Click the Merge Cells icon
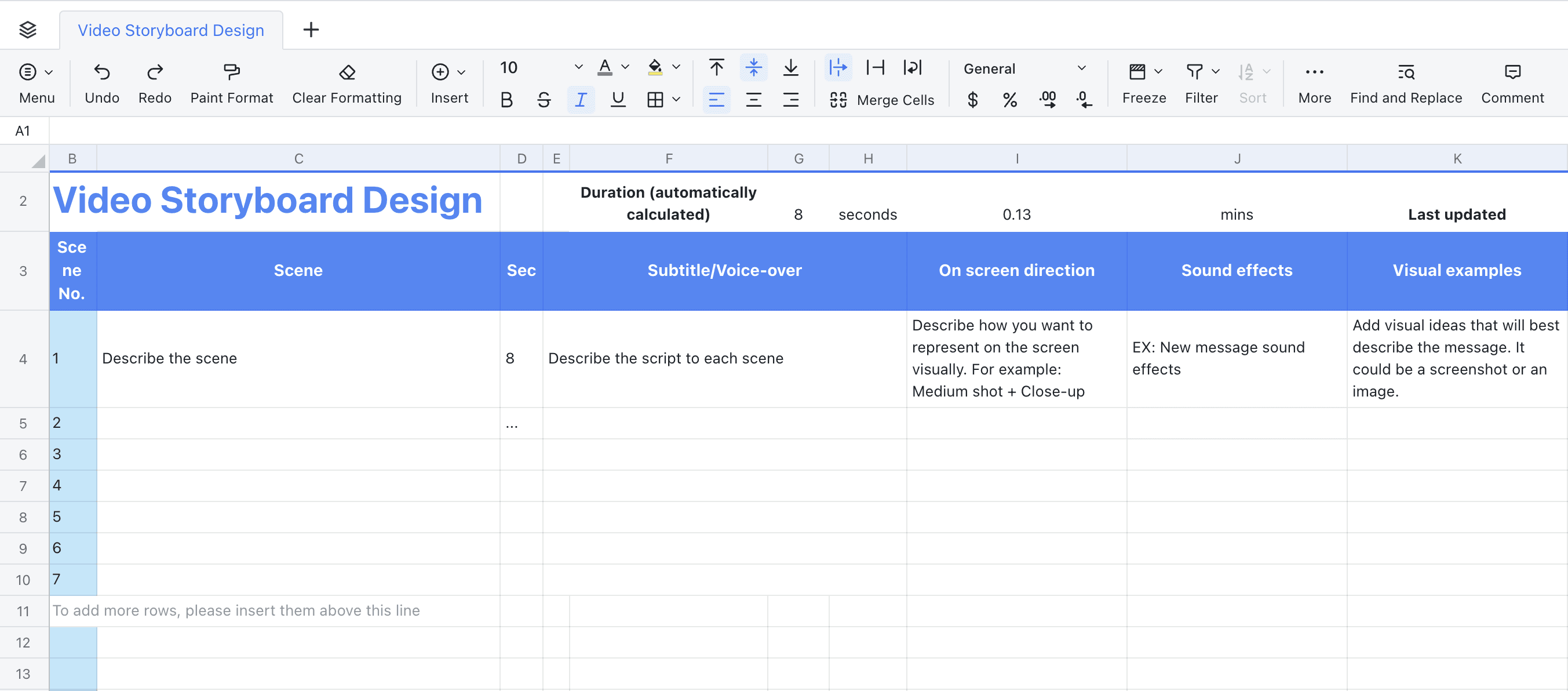 838,100
